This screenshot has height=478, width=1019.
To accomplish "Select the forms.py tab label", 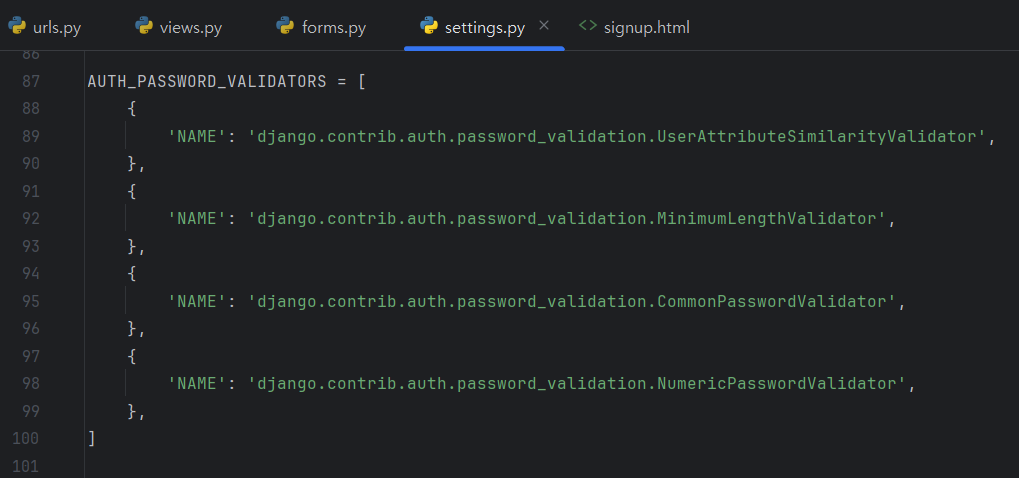I will tap(334, 28).
